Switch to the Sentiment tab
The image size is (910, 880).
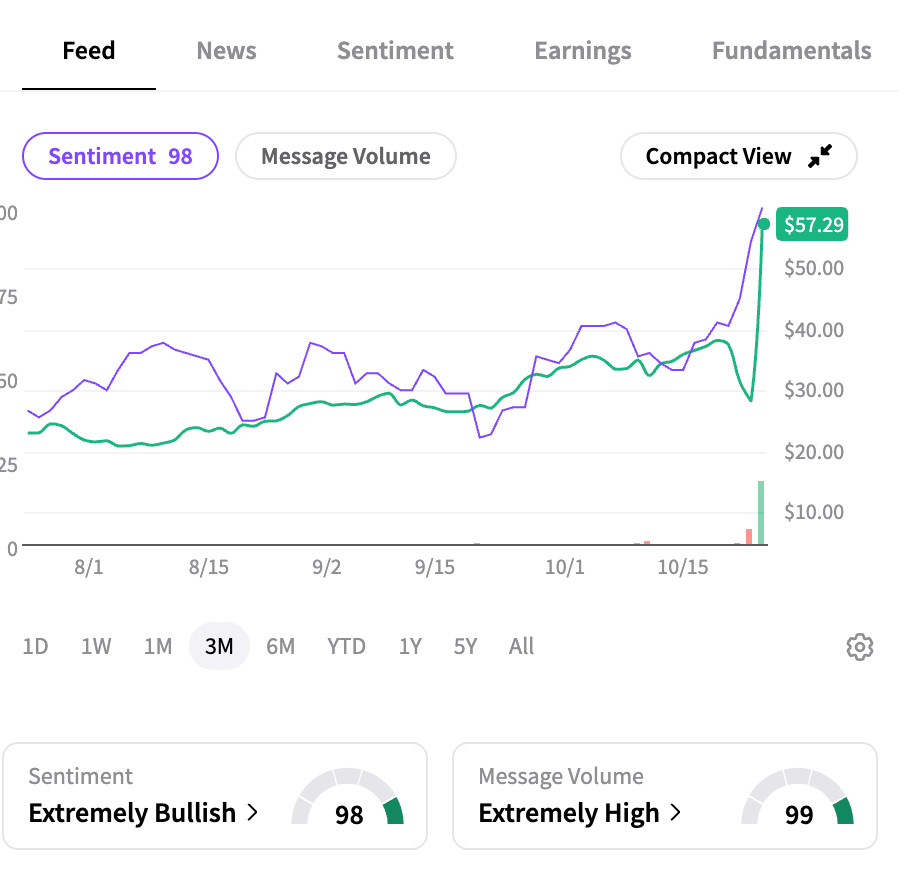tap(395, 51)
